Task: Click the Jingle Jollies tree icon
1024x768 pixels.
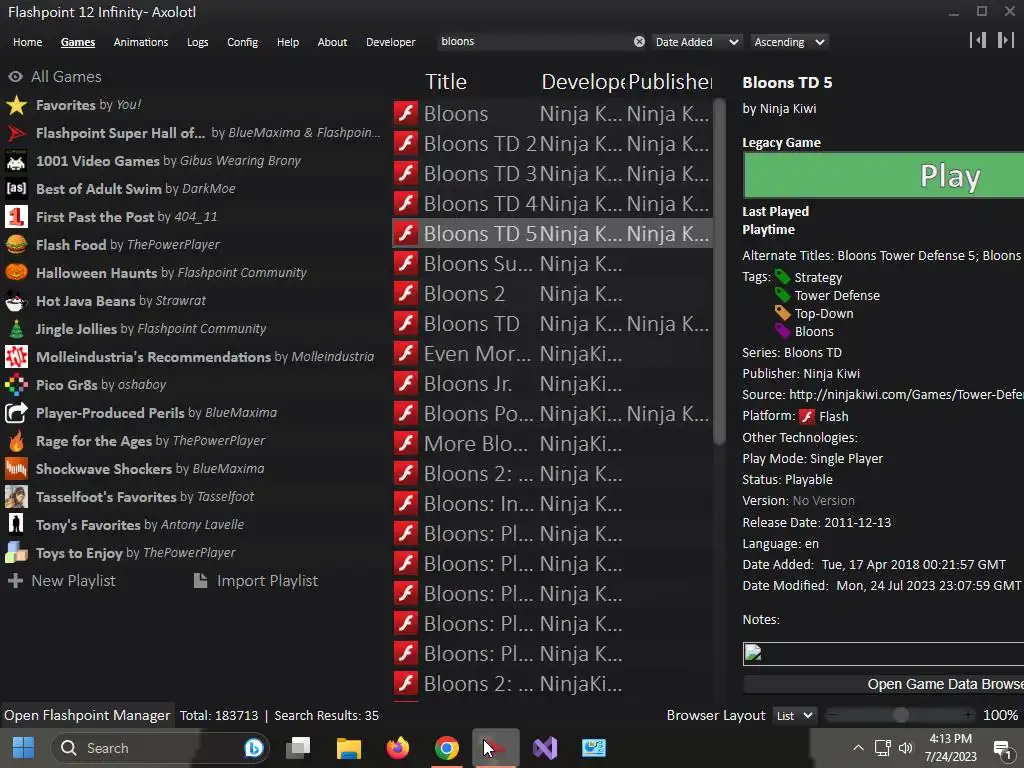Action: point(16,329)
